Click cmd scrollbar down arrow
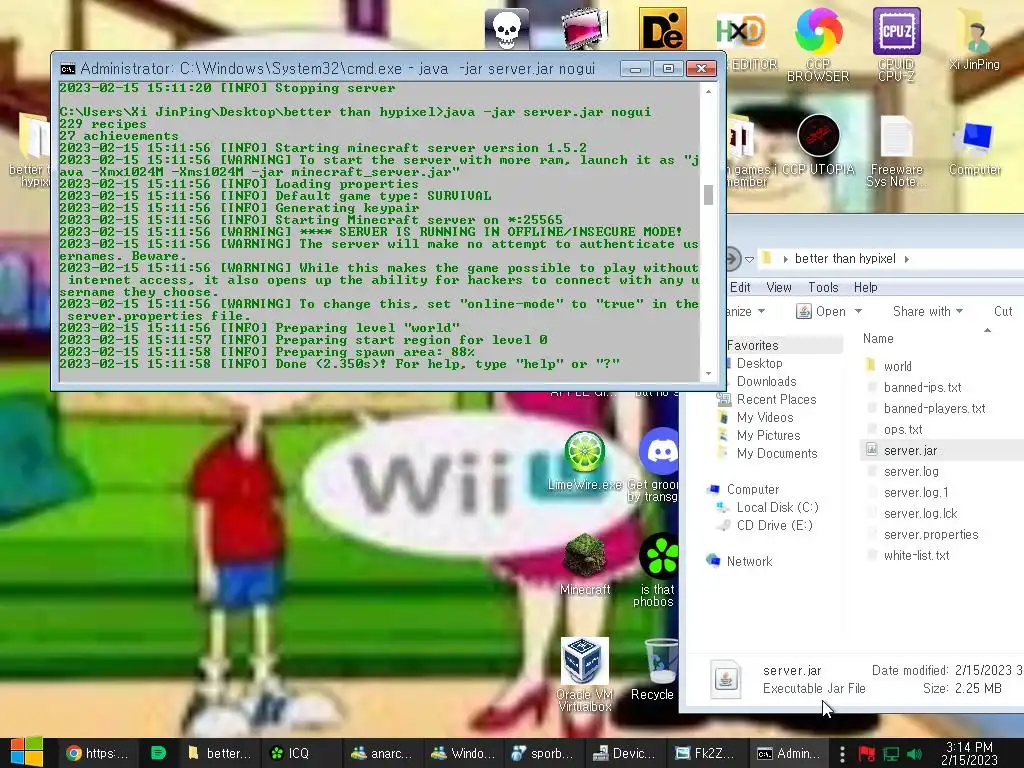 point(709,374)
